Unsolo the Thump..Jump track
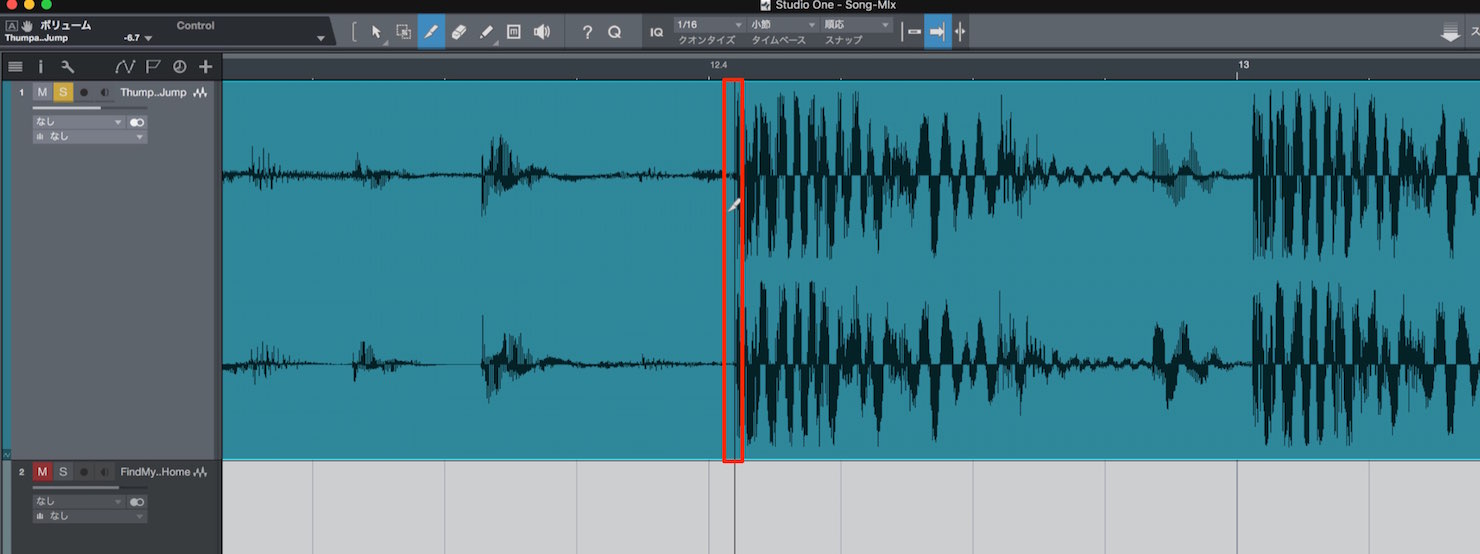The width and height of the screenshot is (1480, 554). tap(63, 92)
